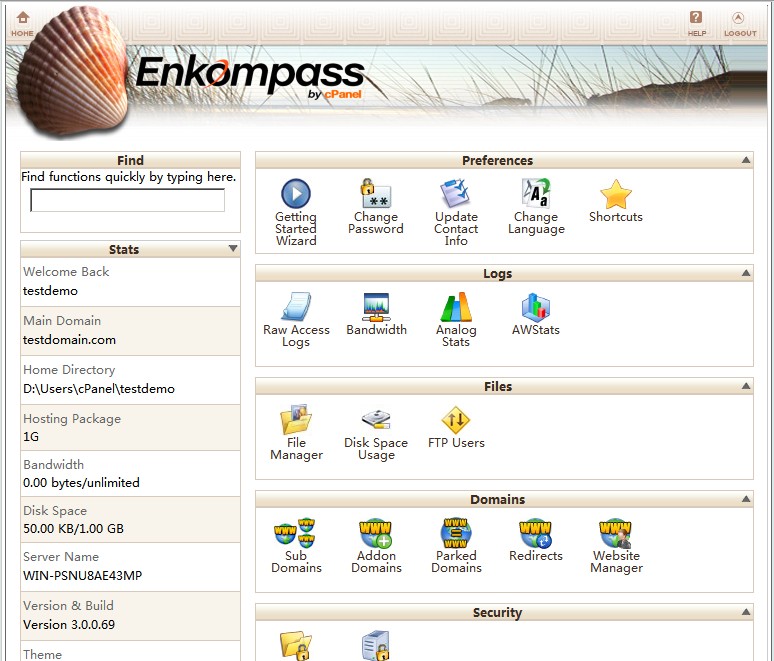The image size is (774, 661).
Task: Collapse the Stats panel arrow
Action: point(233,248)
